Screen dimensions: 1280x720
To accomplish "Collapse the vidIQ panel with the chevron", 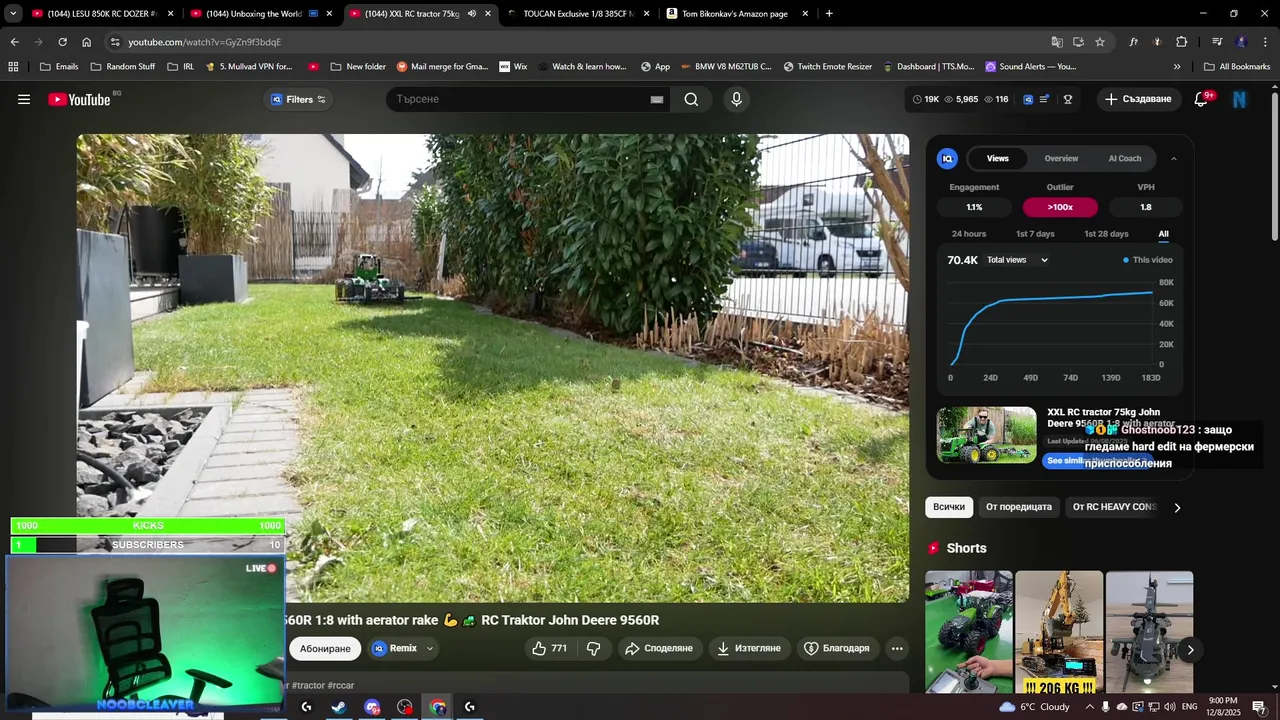I will click(x=1174, y=158).
